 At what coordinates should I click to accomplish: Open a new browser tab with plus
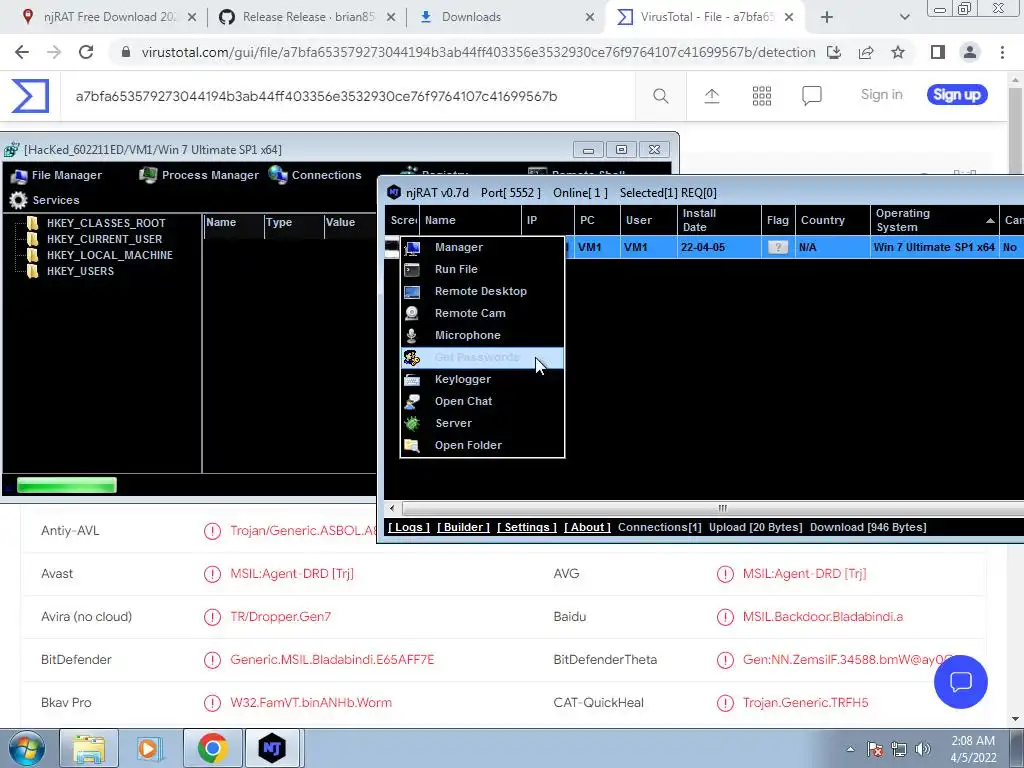827,17
